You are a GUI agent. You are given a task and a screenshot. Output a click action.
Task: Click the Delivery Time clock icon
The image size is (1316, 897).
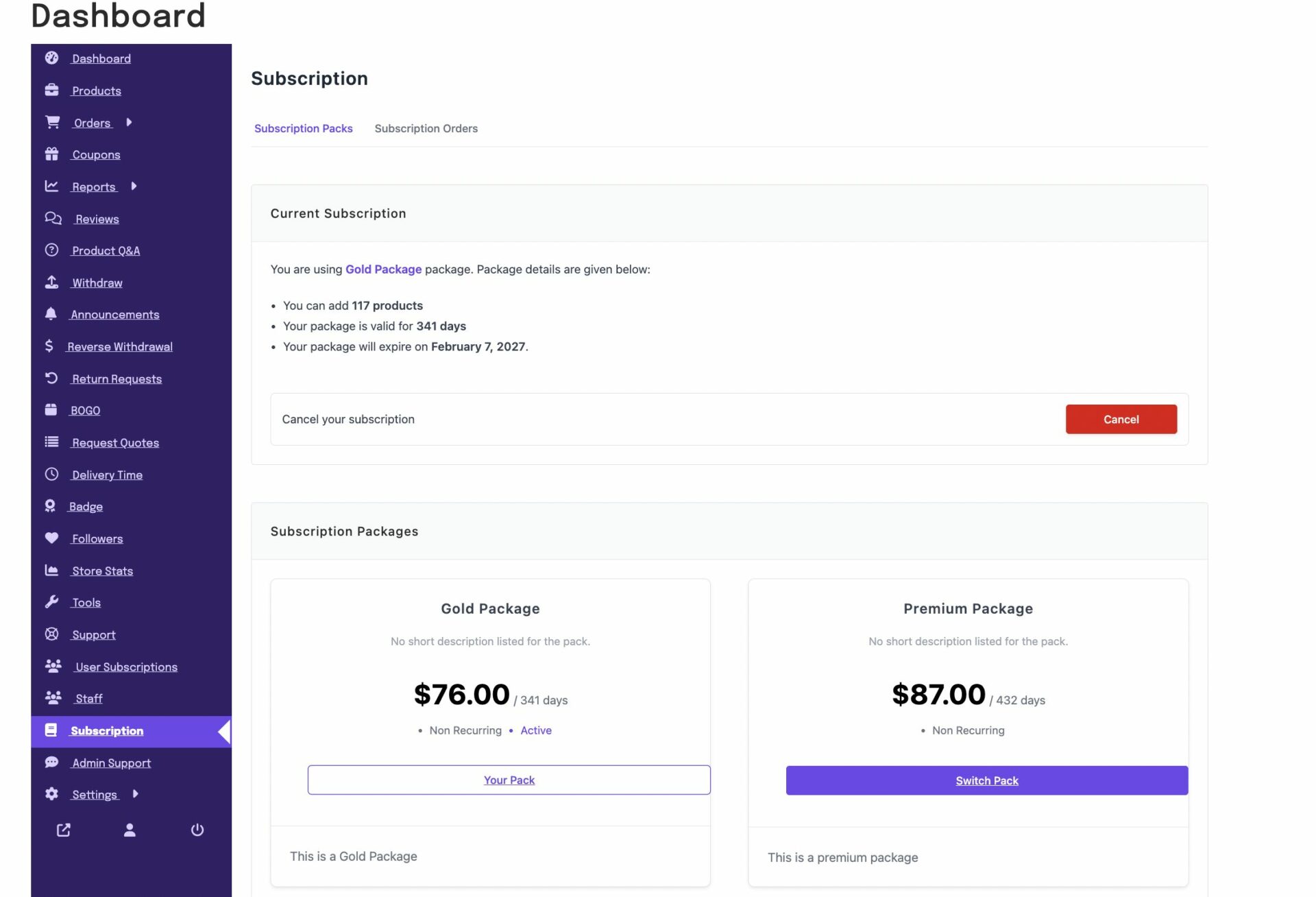(x=51, y=475)
